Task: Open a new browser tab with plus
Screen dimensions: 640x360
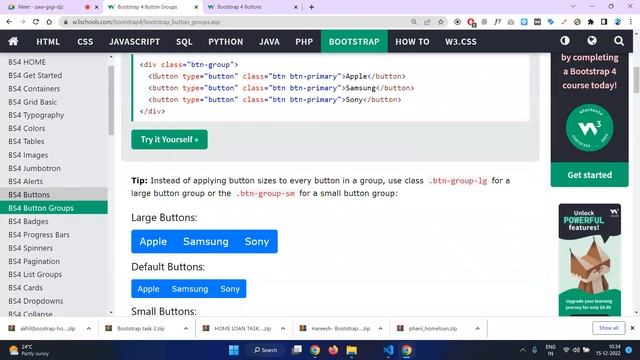Action: [311, 7]
